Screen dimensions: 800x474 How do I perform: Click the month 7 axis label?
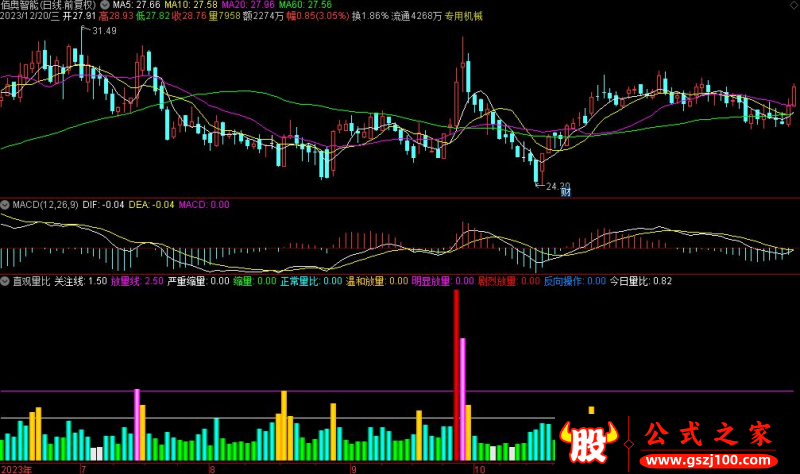click(x=83, y=469)
